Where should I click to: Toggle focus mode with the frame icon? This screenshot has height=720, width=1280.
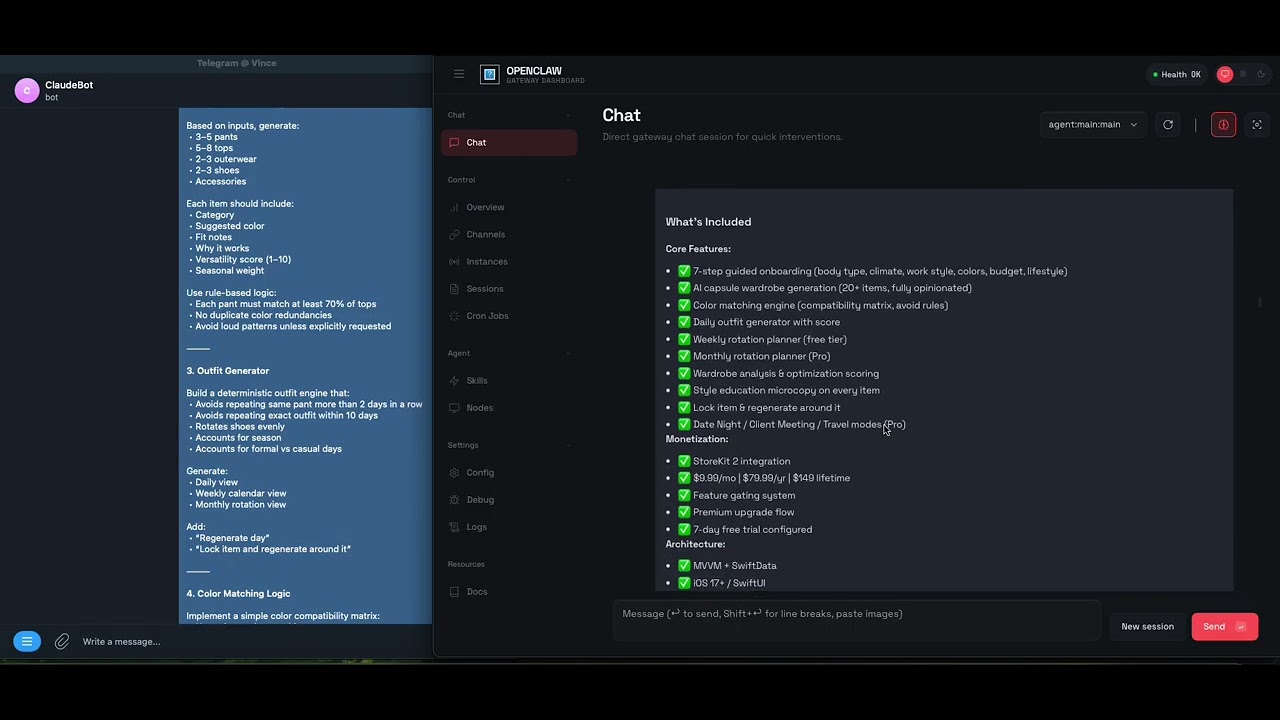pyautogui.click(x=1257, y=125)
